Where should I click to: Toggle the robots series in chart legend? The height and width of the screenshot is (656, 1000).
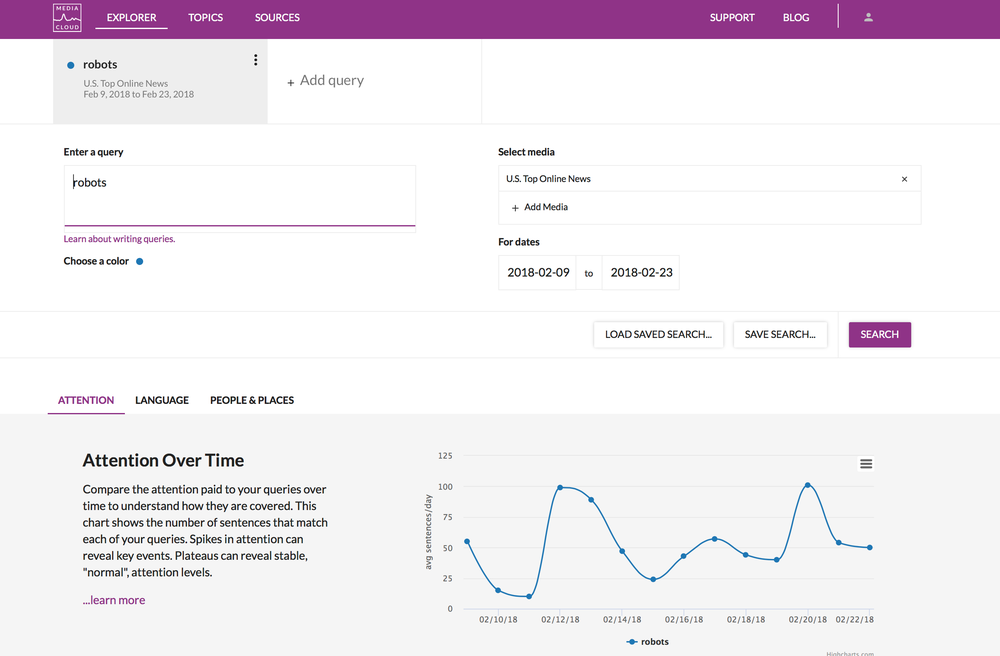coord(647,641)
